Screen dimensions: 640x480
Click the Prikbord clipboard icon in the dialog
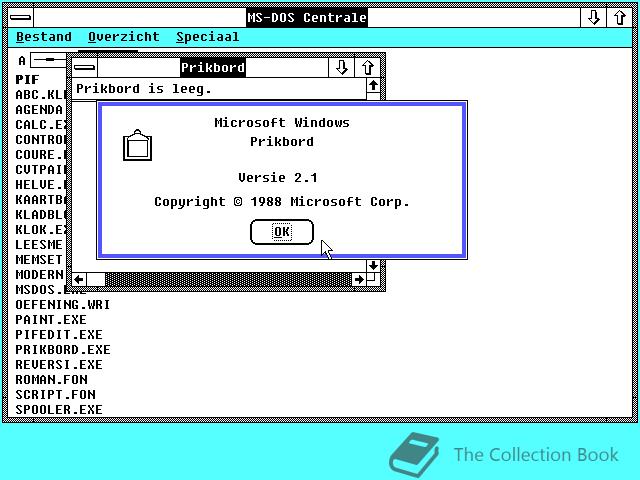tap(138, 145)
